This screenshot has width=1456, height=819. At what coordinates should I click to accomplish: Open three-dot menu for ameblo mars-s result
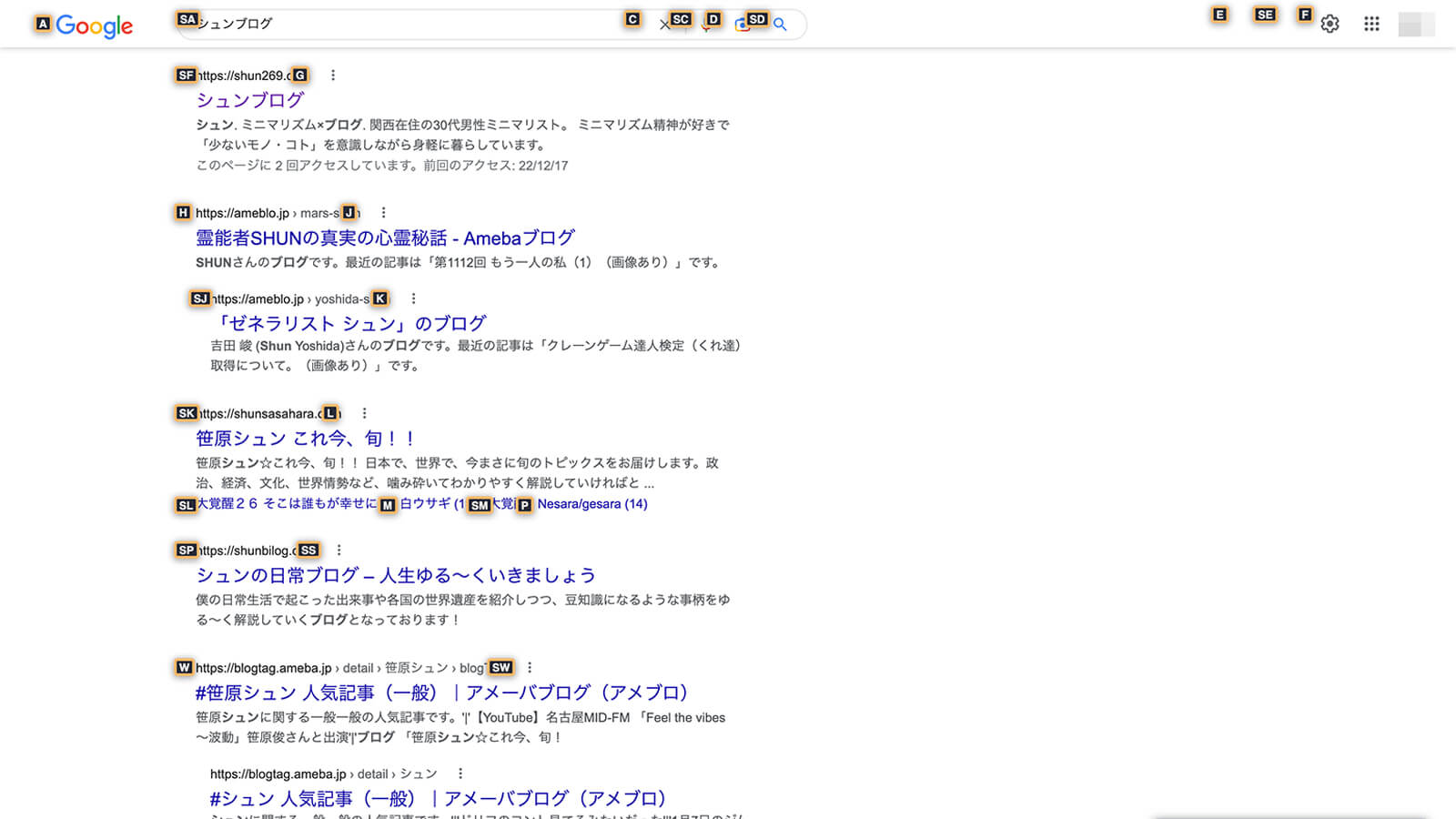383,213
